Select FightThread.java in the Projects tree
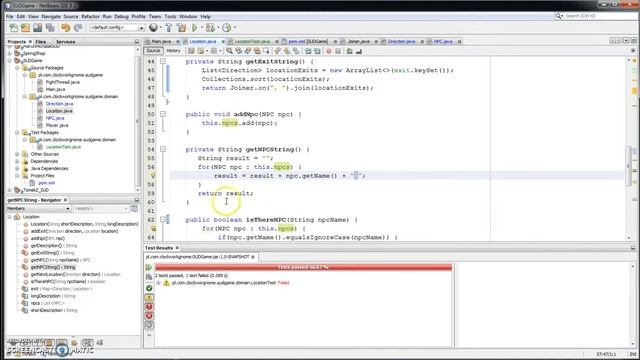The height and width of the screenshot is (360, 640). (x=62, y=82)
